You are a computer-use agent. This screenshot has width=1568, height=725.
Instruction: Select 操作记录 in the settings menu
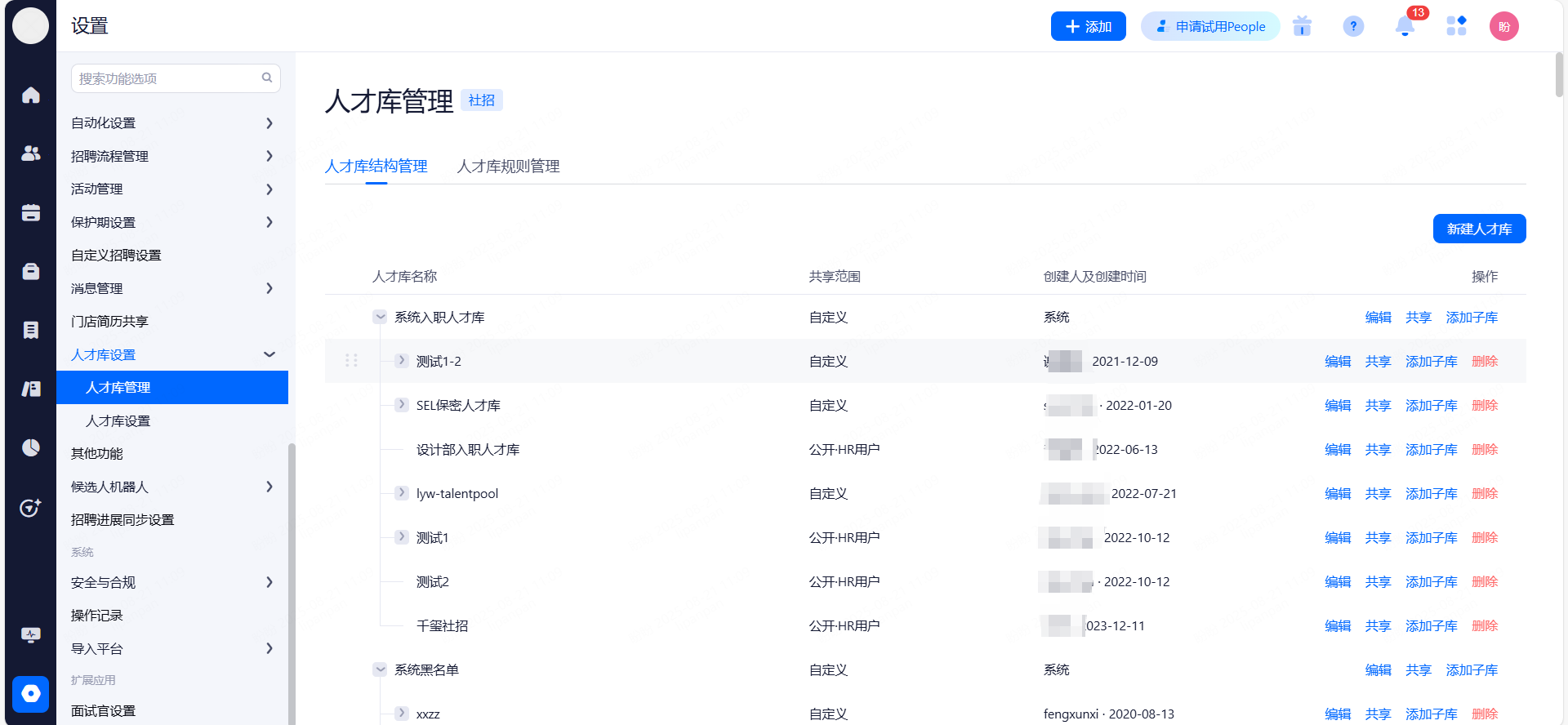pos(97,616)
